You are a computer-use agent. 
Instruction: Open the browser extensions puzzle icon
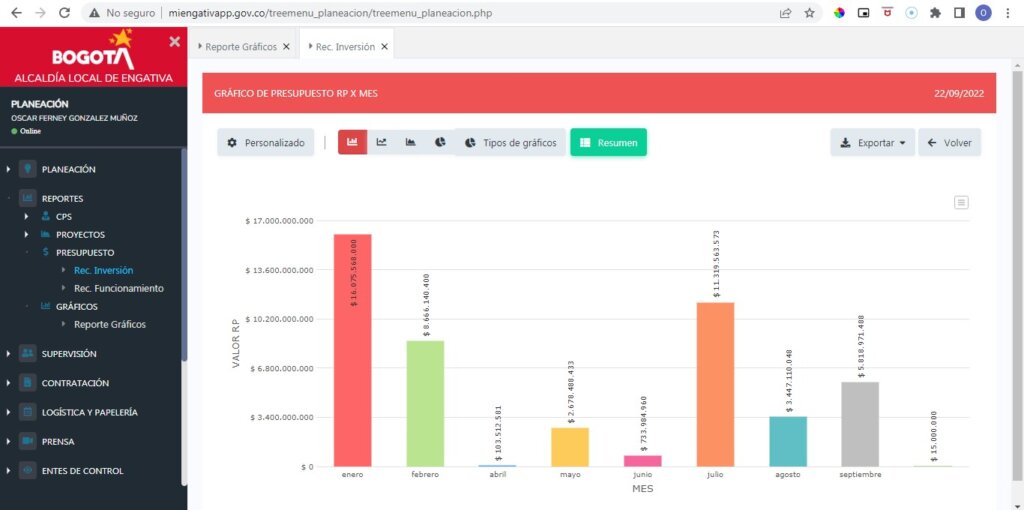(935, 13)
